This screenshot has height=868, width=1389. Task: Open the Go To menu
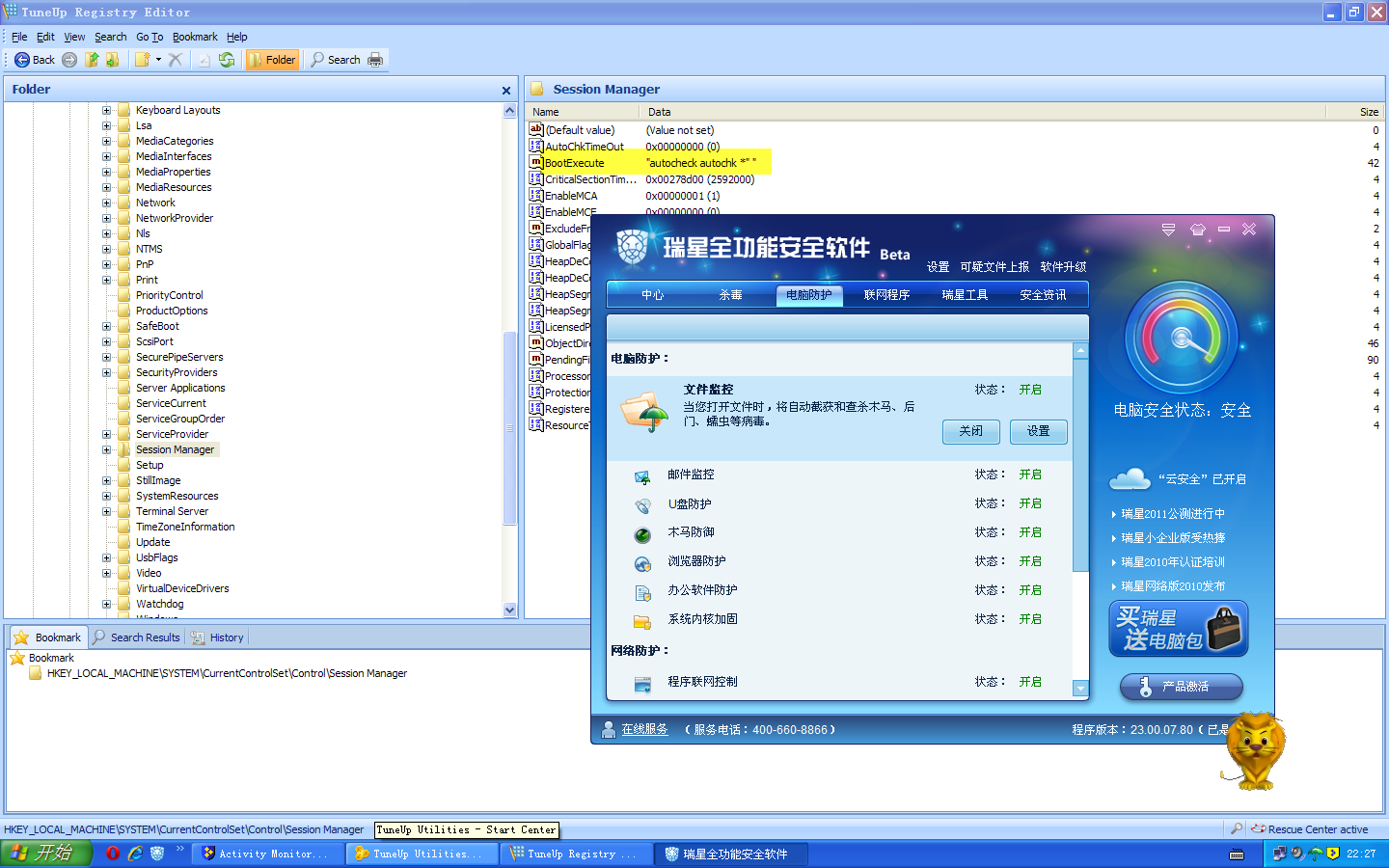pos(150,37)
